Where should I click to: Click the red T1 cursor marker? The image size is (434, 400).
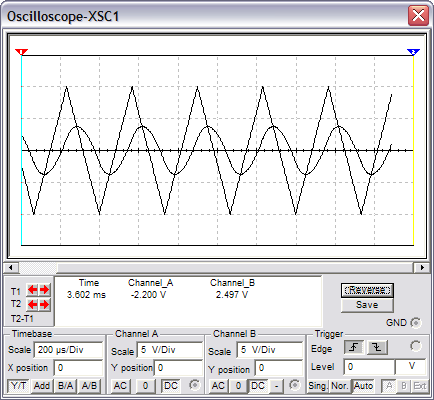[x=22, y=52]
